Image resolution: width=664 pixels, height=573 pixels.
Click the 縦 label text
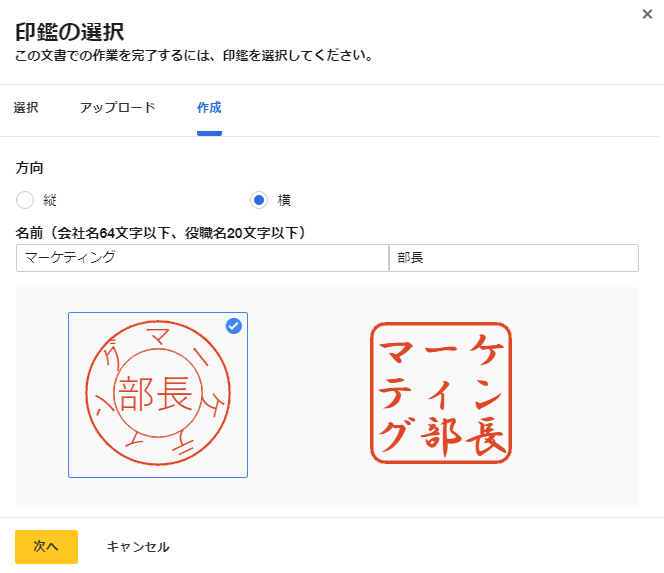(50, 200)
